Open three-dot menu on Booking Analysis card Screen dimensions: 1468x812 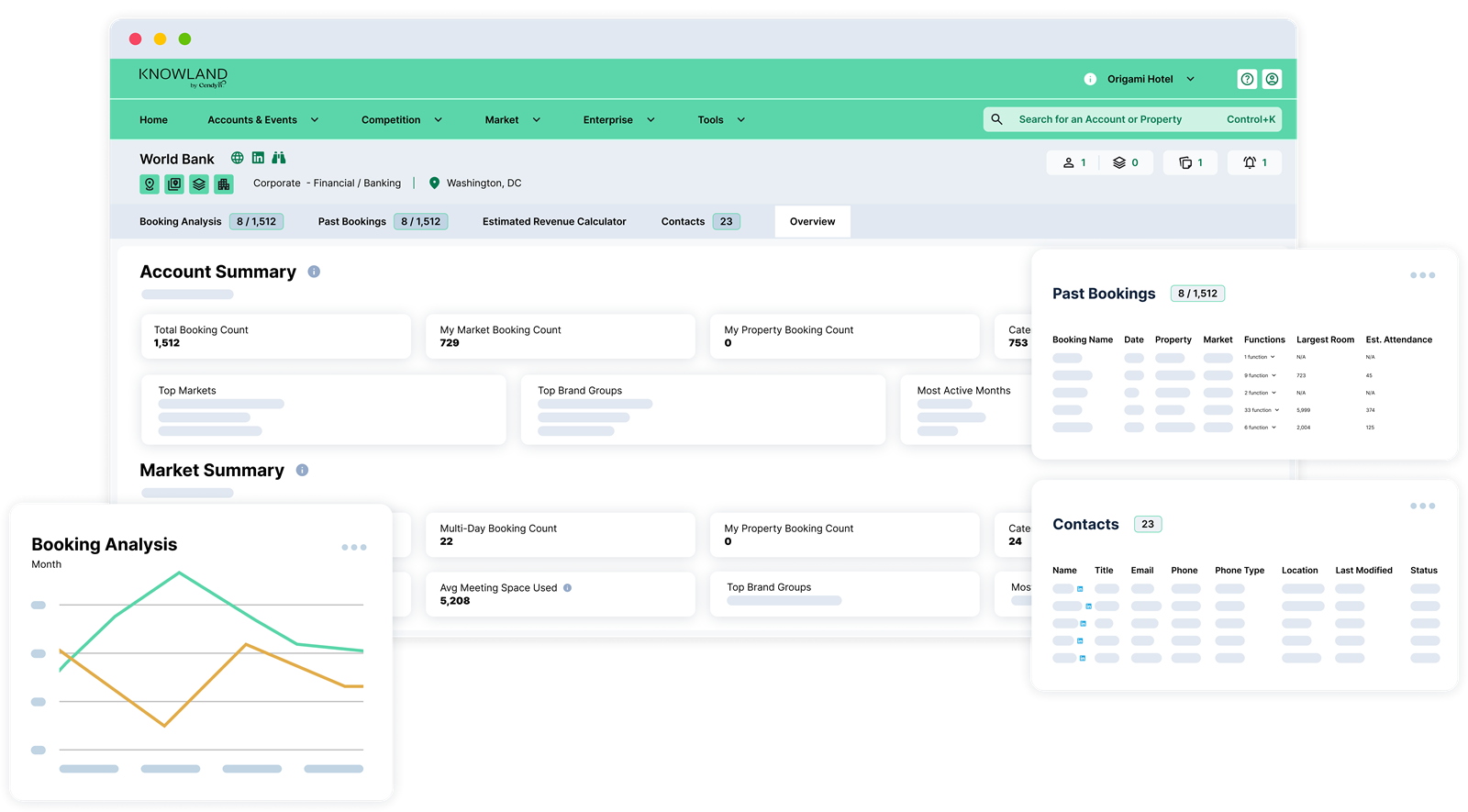click(x=354, y=548)
